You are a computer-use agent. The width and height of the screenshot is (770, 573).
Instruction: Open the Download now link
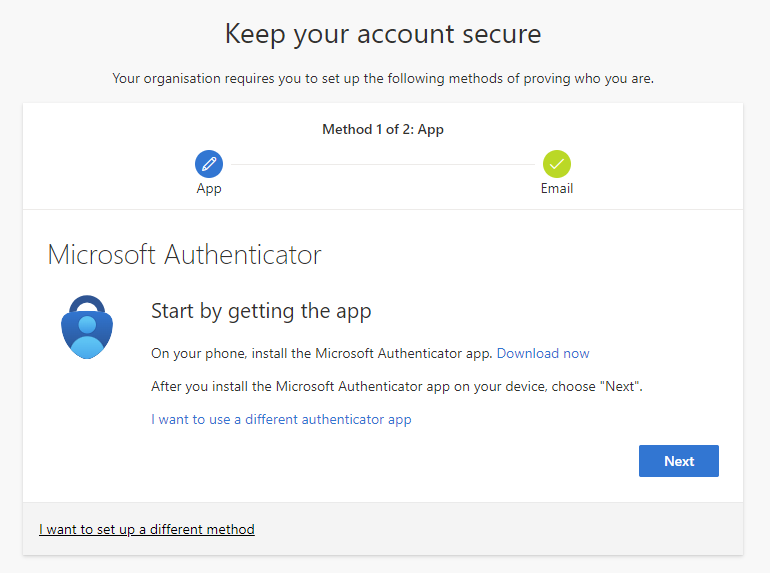coord(543,354)
